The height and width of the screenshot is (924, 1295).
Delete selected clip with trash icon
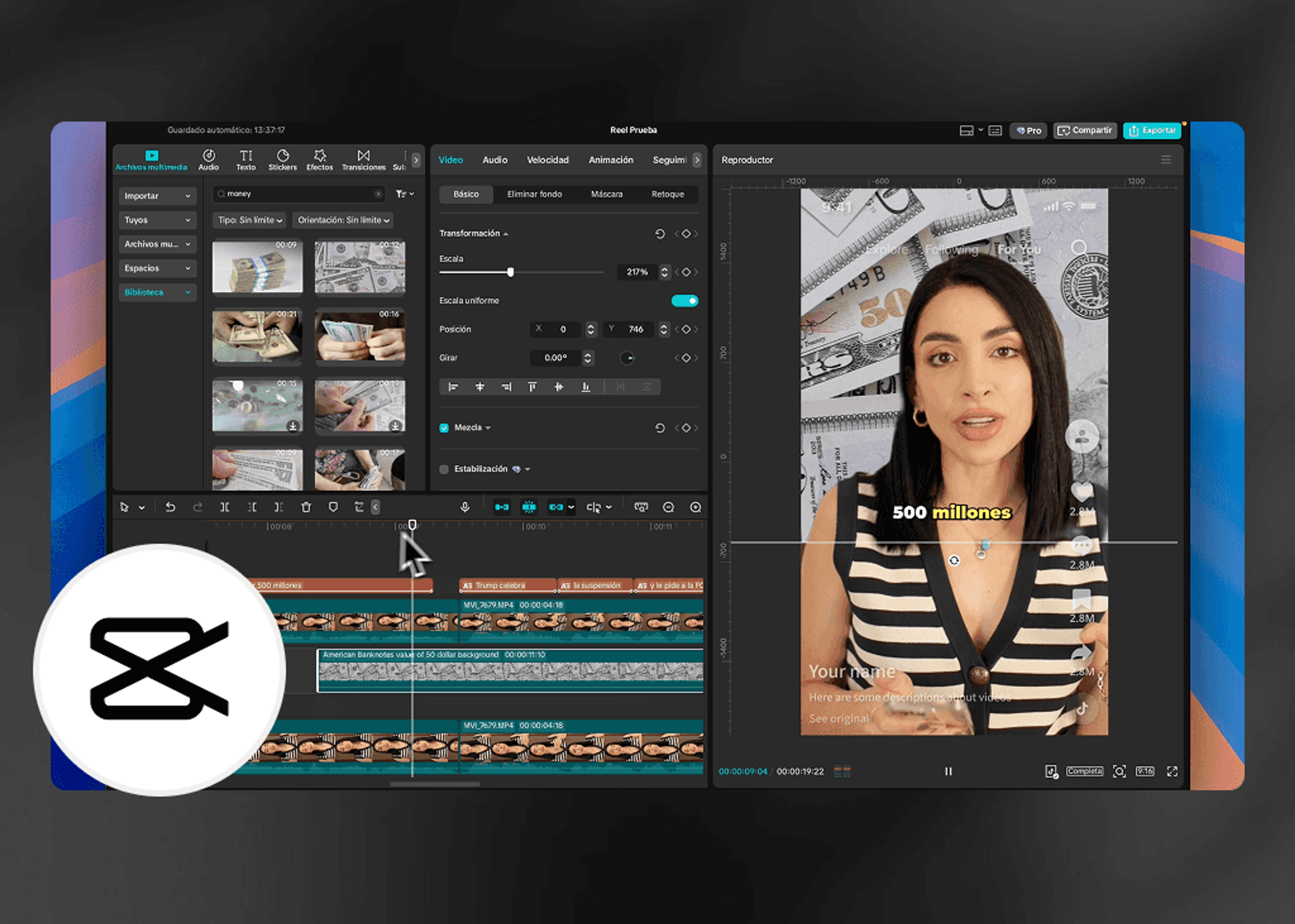pyautogui.click(x=306, y=507)
